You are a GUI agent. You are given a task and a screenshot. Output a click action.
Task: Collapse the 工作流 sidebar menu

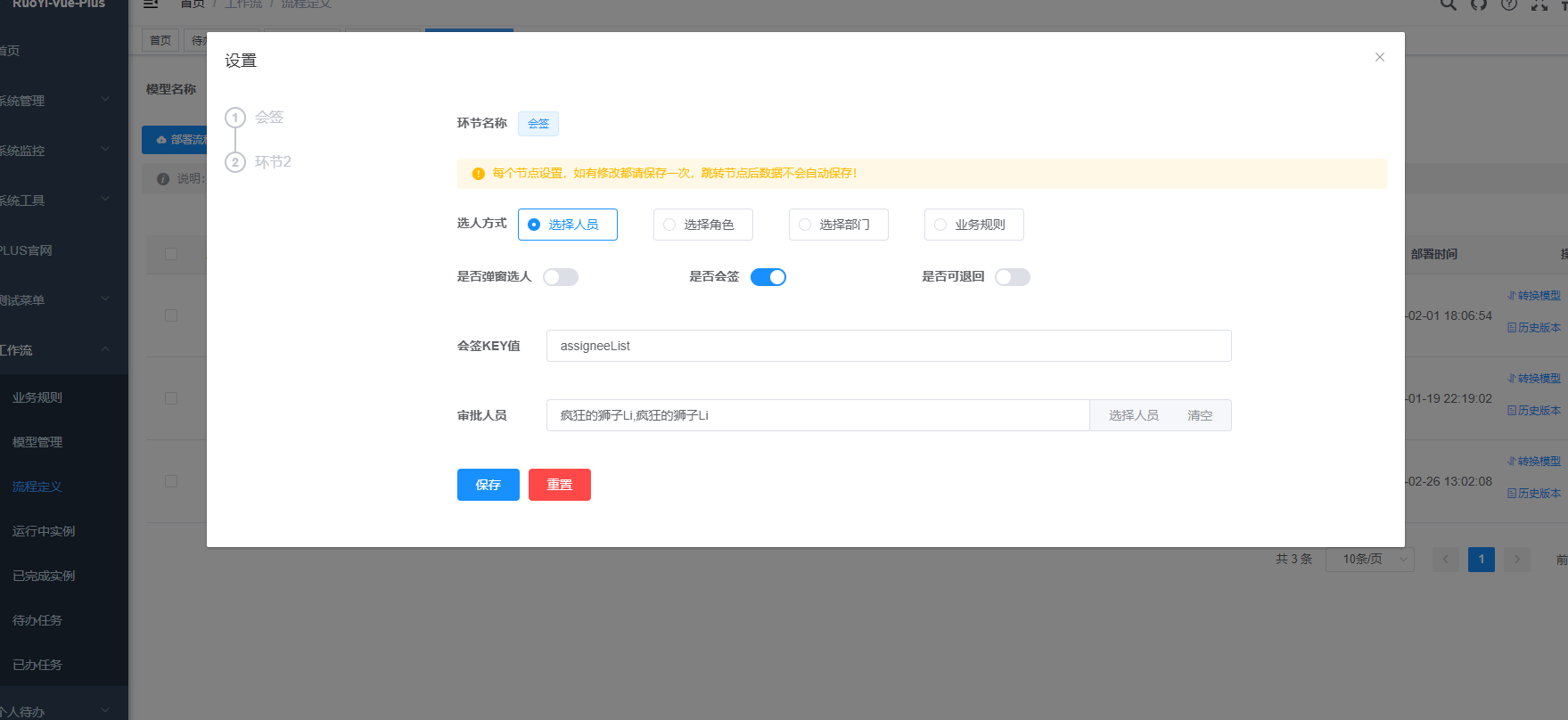[x=53, y=350]
